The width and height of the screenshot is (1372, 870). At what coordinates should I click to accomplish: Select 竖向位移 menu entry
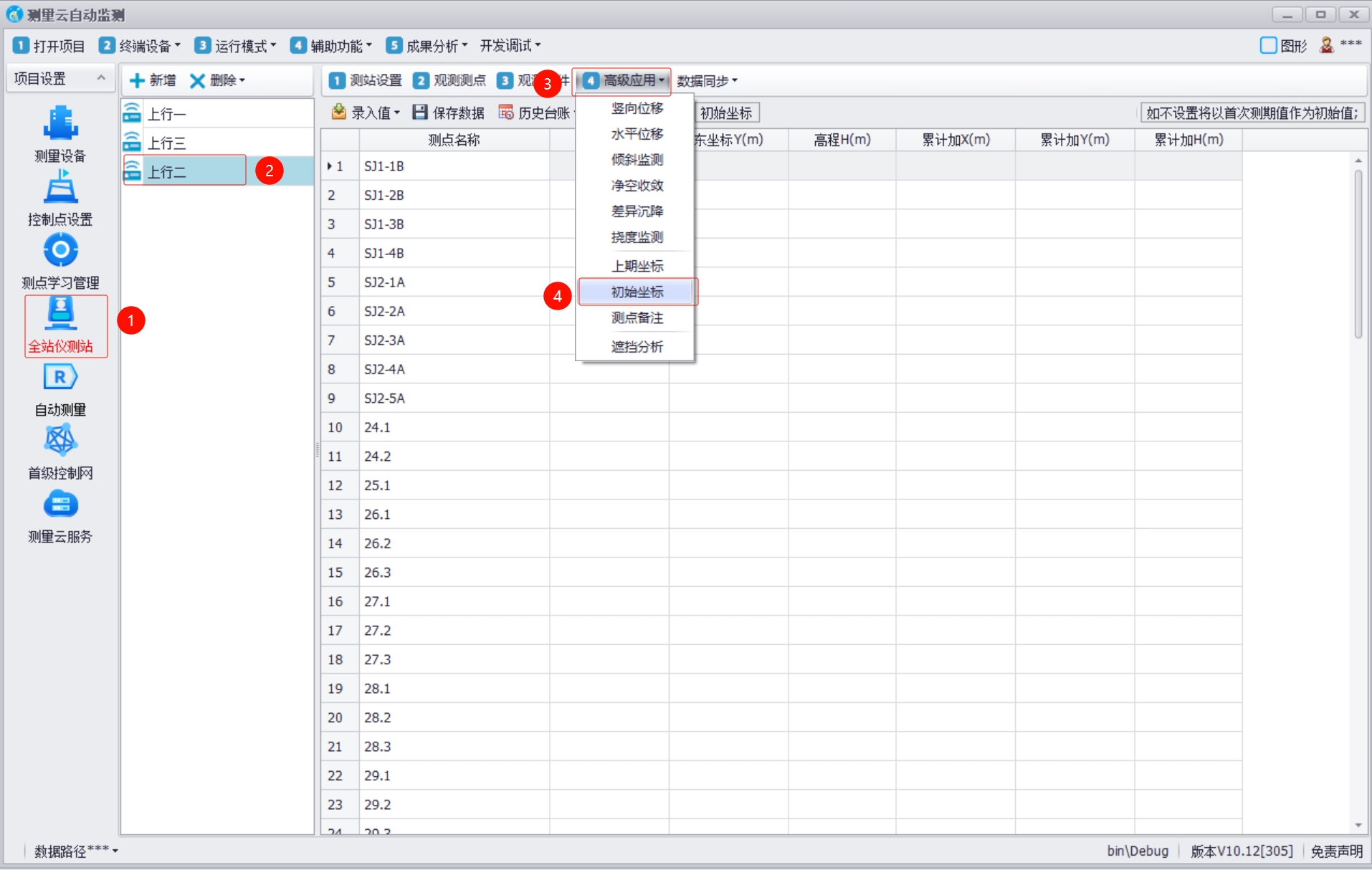pos(637,108)
